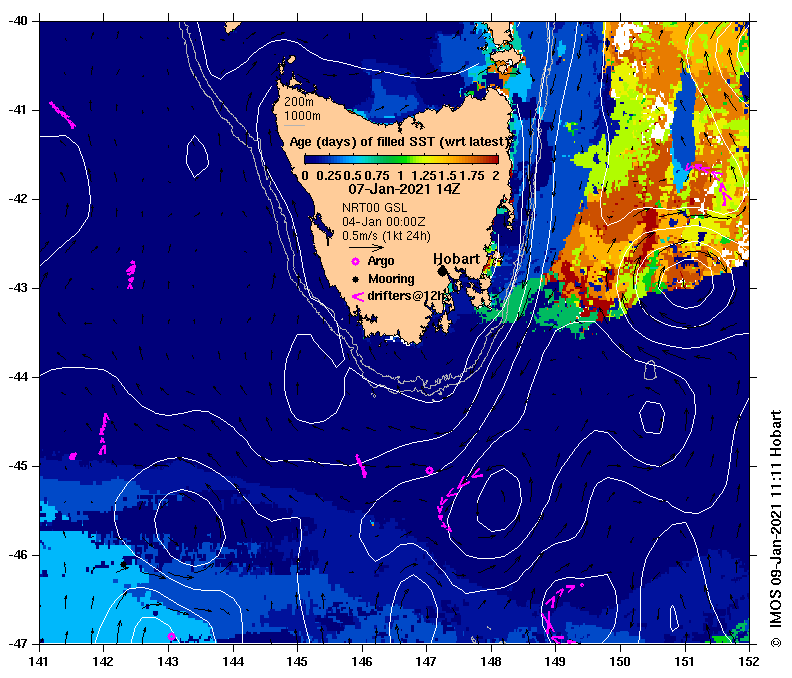
Task: Click the drifter track near 151.5E 41.7S
Action: point(710,182)
